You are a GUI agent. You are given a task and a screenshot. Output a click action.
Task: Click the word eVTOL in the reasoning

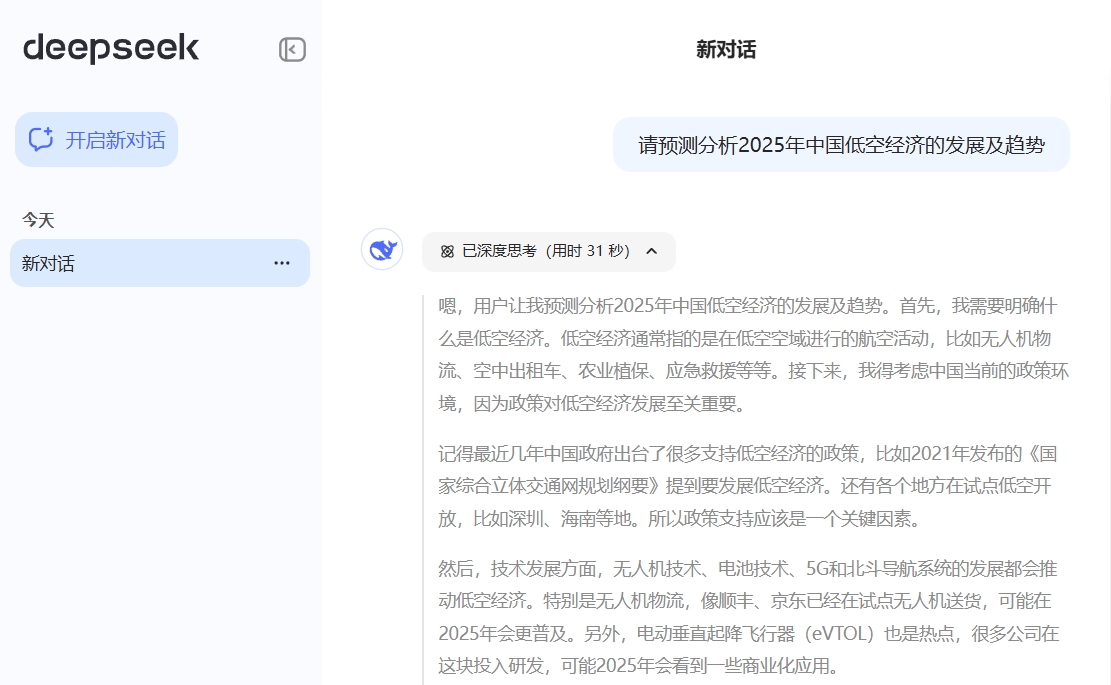tap(841, 634)
